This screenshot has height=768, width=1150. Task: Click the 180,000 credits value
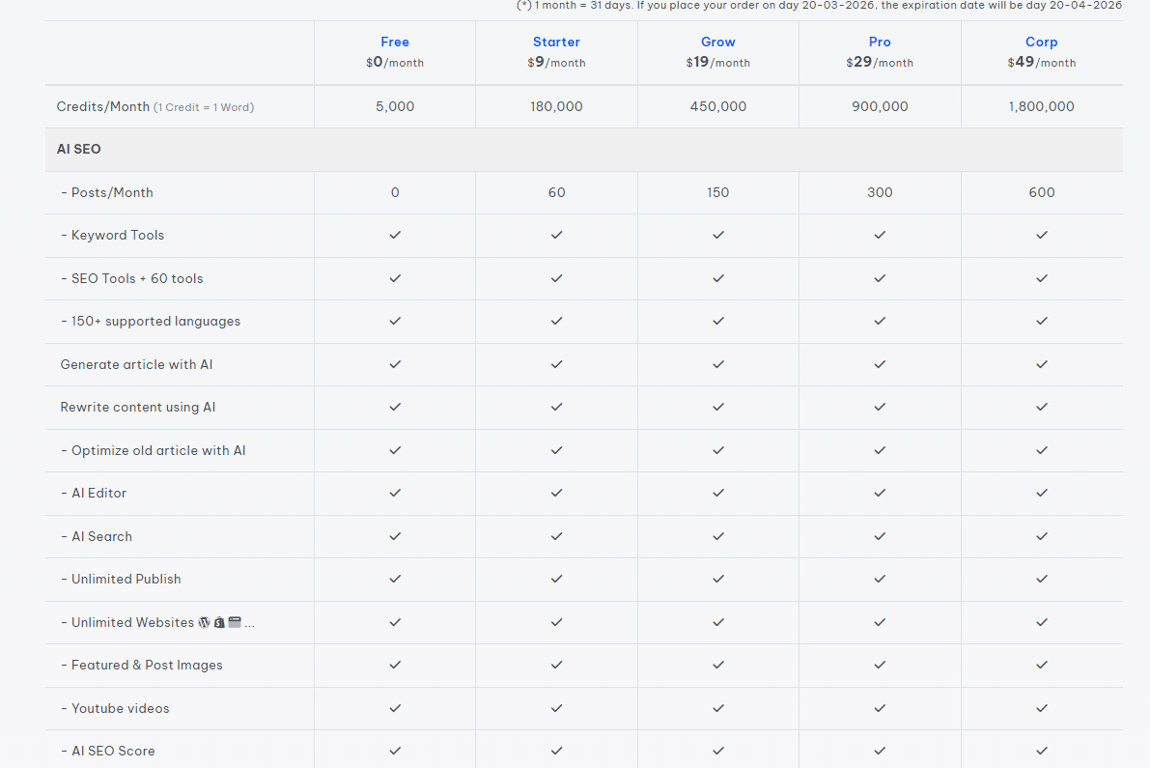tap(557, 106)
